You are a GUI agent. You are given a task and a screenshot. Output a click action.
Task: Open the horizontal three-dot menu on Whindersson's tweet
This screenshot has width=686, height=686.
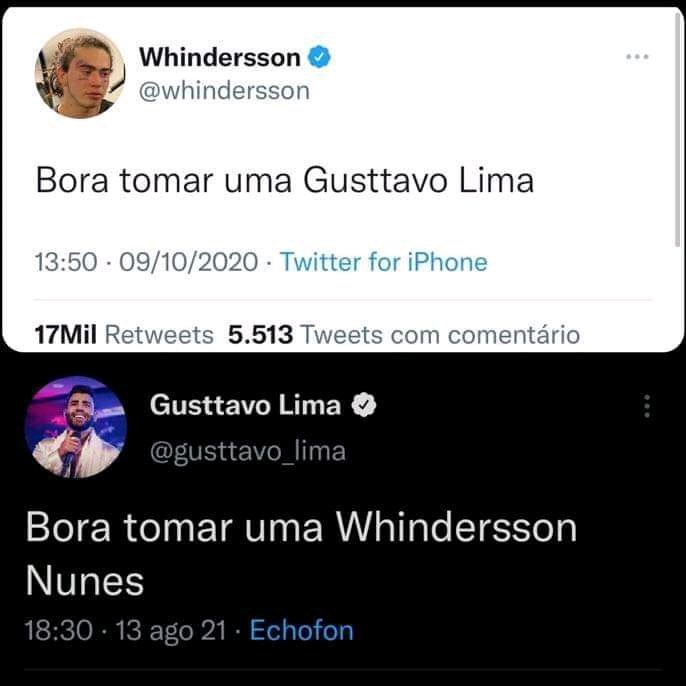point(637,56)
